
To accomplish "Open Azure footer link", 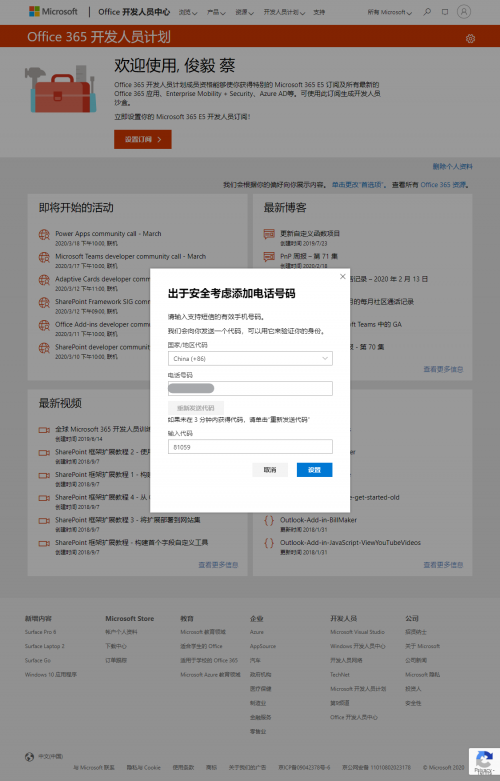I will (256, 632).
